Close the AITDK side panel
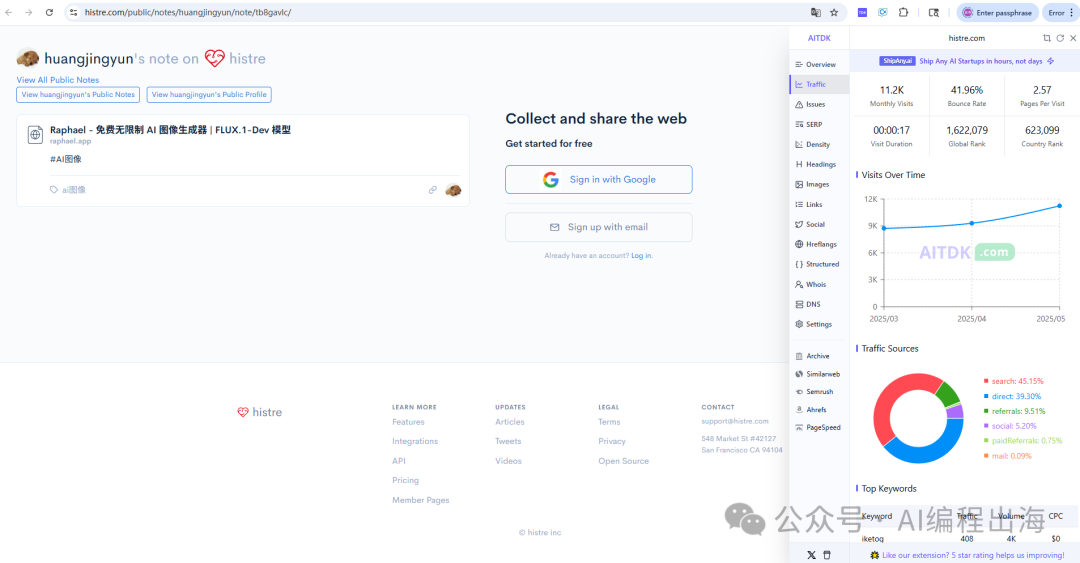The image size is (1080, 563). [x=1073, y=38]
